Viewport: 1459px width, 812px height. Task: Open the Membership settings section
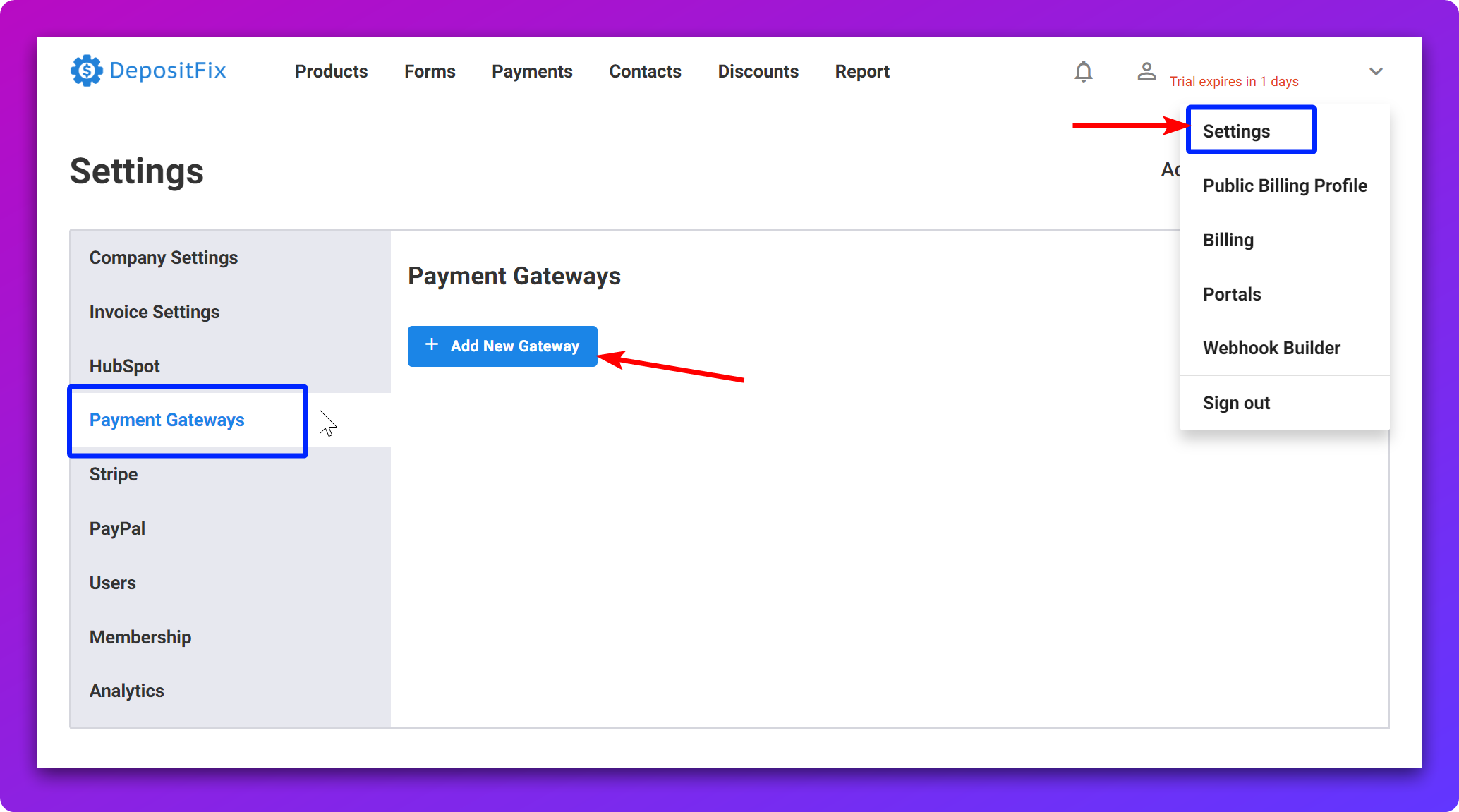click(230, 637)
